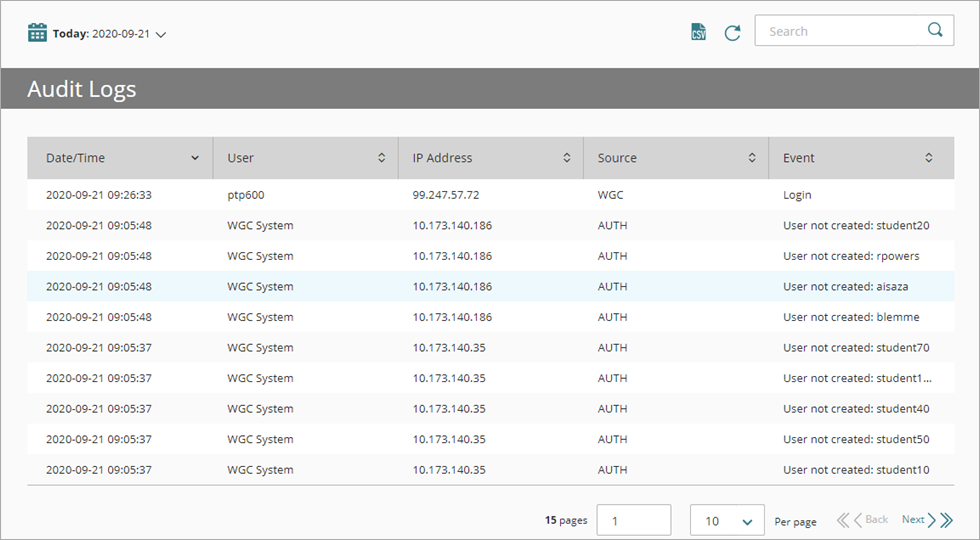The width and height of the screenshot is (980, 540).
Task: Sort by User column
Action: 306,158
